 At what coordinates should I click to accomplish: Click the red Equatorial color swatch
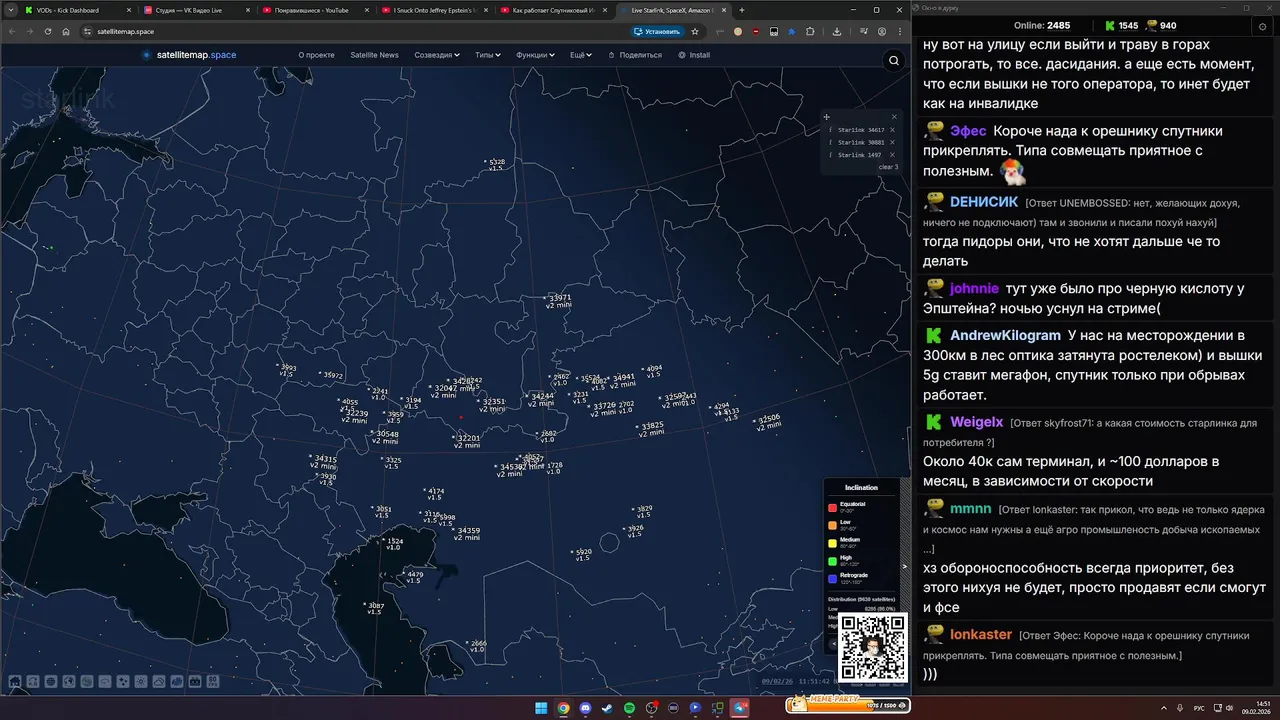pos(832,508)
